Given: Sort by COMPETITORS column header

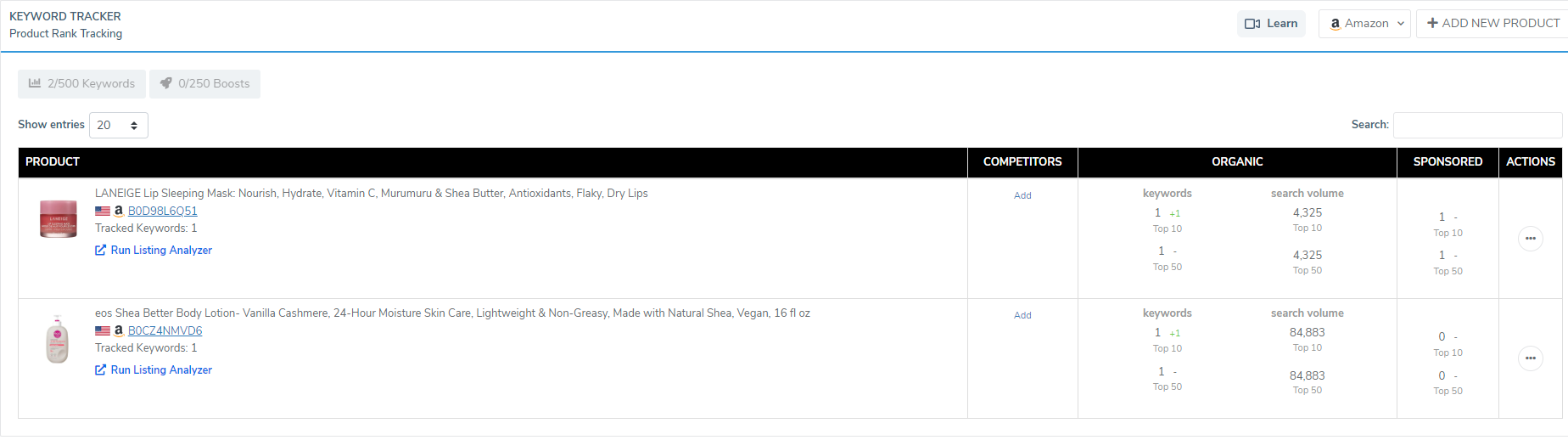Looking at the screenshot, I should pyautogui.click(x=1022, y=162).
